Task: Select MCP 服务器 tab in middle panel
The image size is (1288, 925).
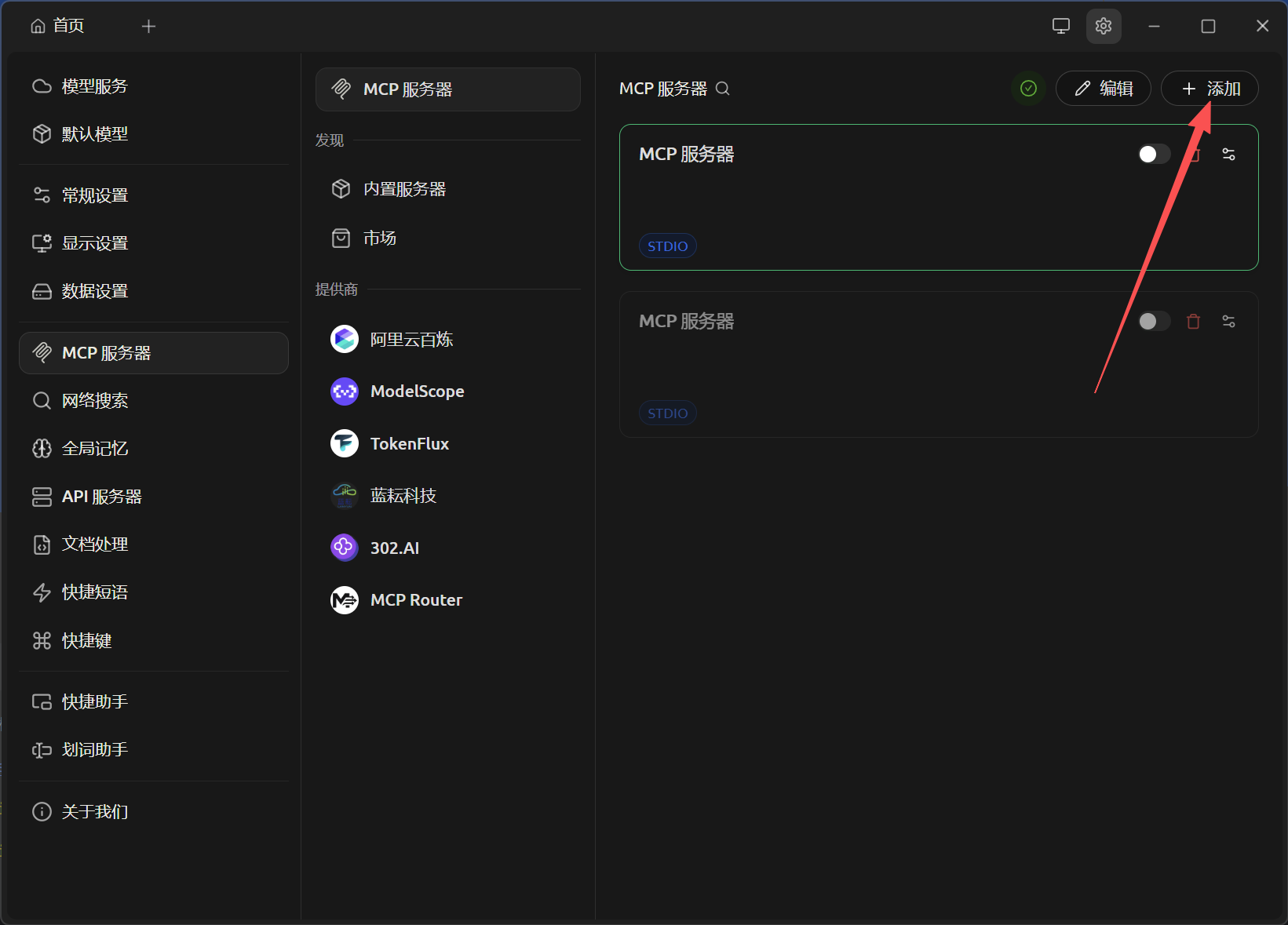Action: click(448, 89)
